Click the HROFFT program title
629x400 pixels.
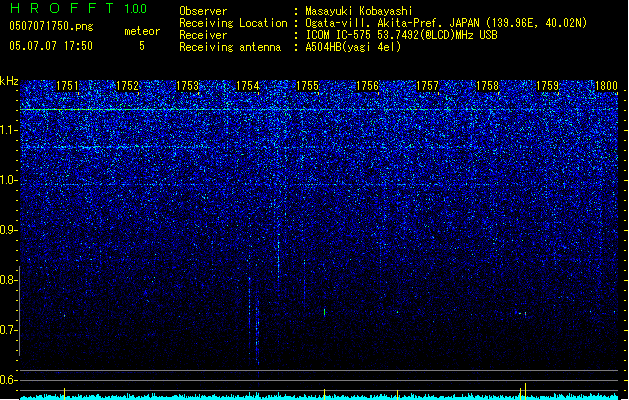coord(62,8)
